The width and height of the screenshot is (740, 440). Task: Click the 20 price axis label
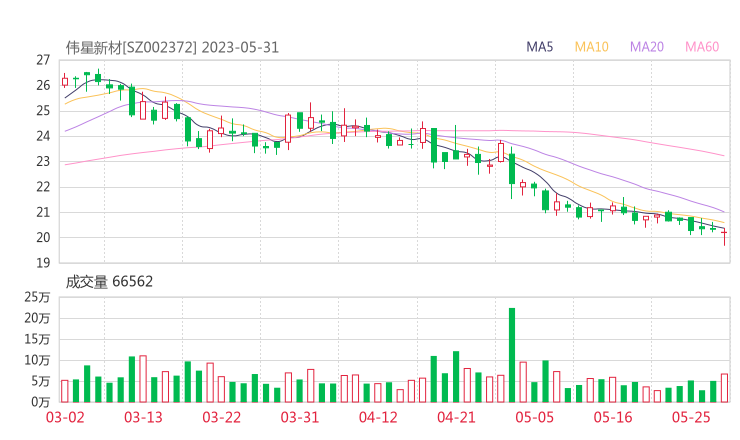pos(43,237)
